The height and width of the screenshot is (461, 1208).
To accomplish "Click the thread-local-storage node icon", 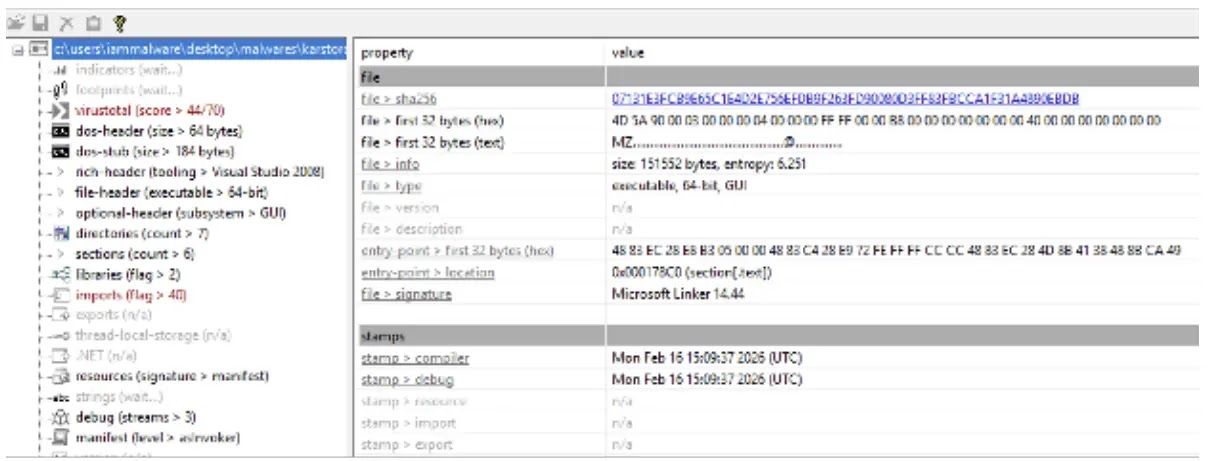I will coord(59,336).
